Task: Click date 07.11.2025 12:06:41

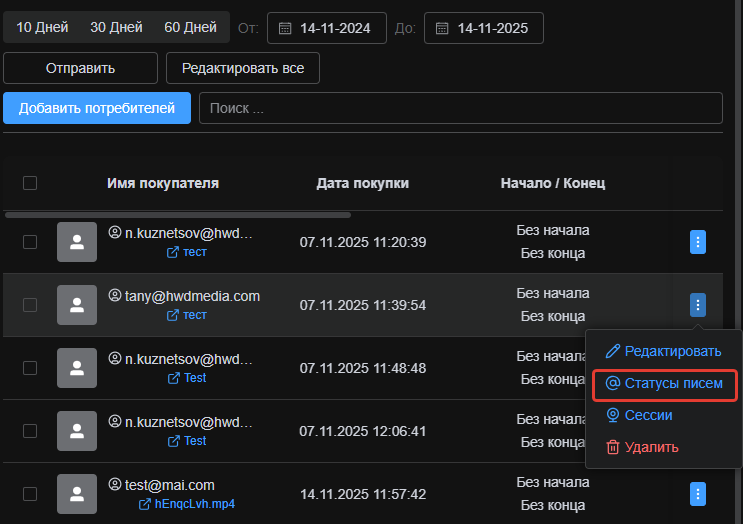Action: coord(362,431)
